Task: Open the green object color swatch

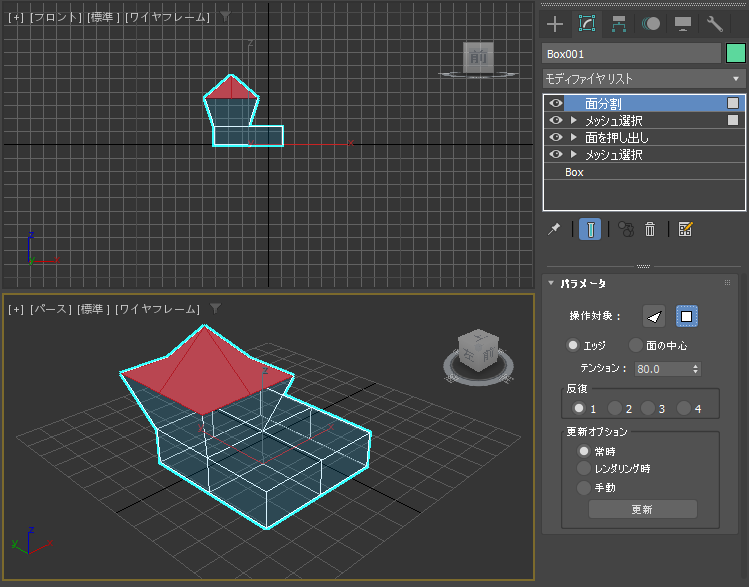Action: coord(736,53)
